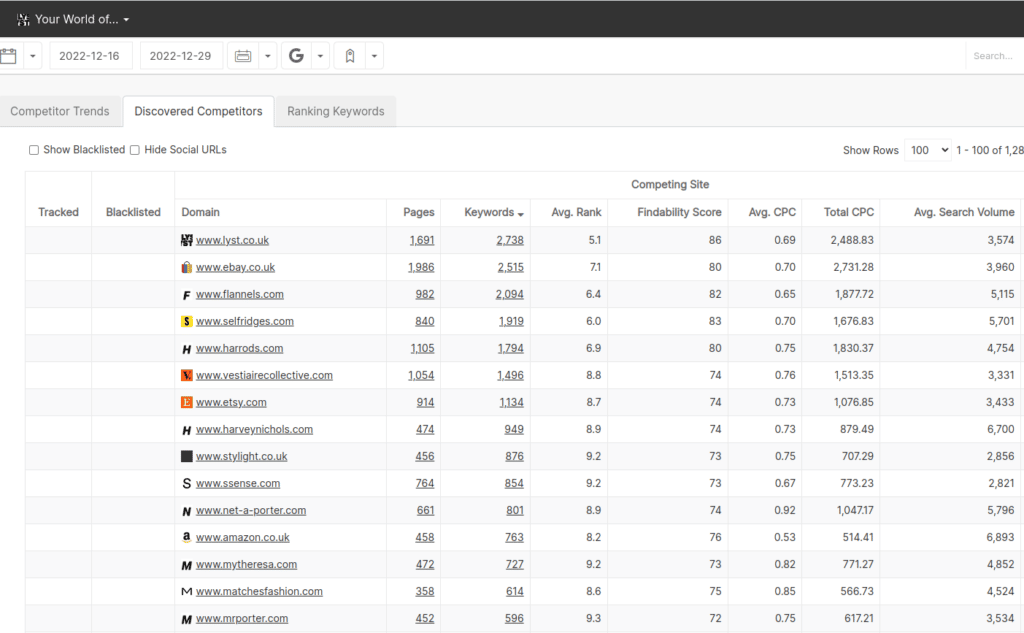This screenshot has height=633, width=1024.
Task: Expand the Google search engine dropdown arrow
Action: [x=320, y=56]
